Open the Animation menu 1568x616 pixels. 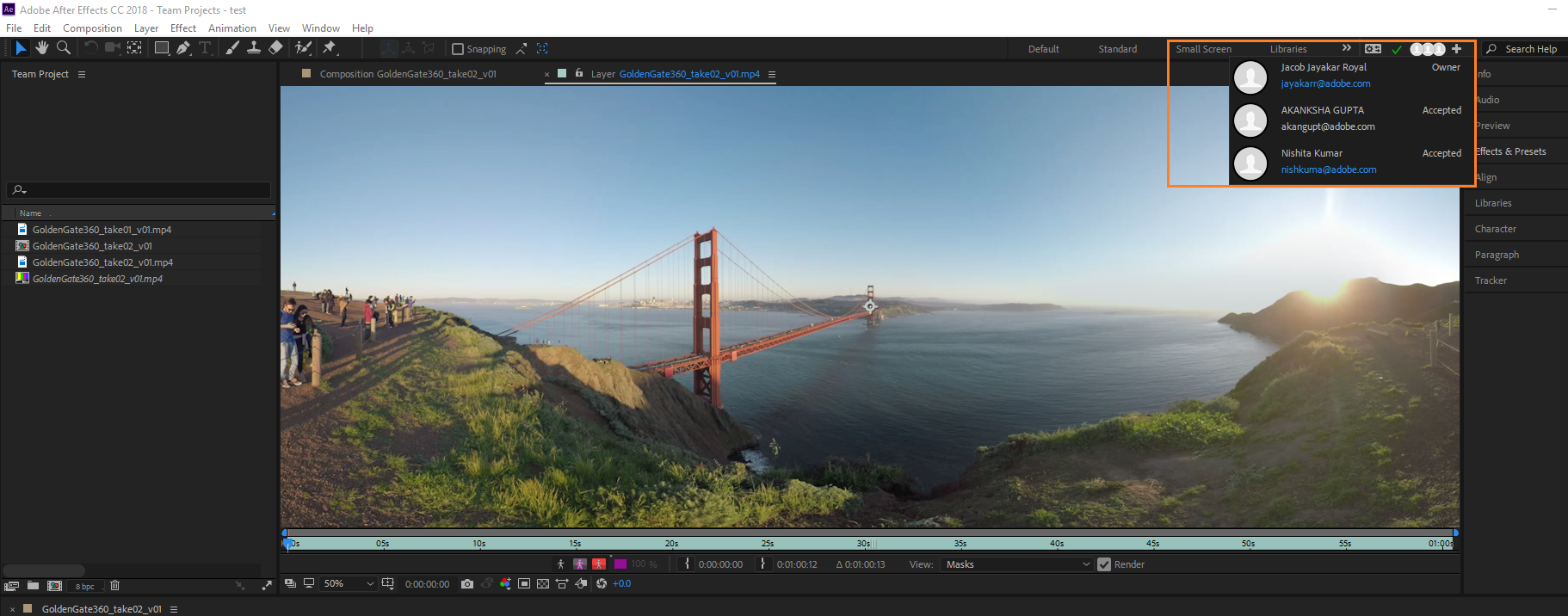pos(232,28)
